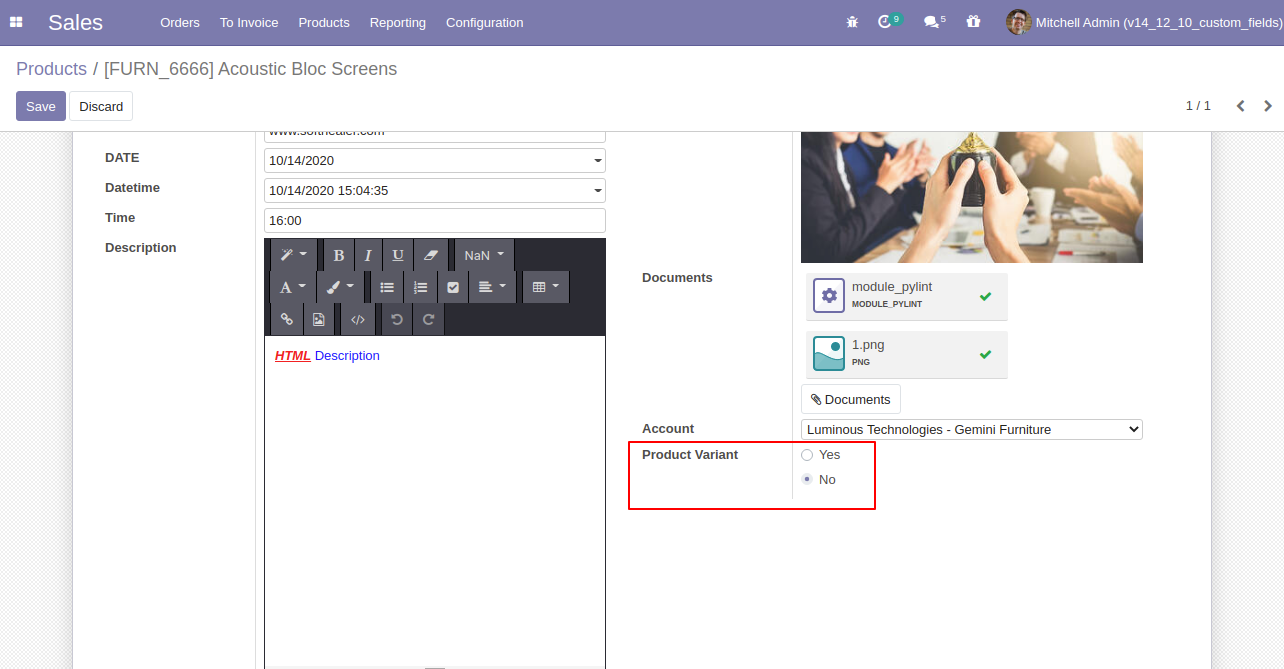Click the pager text 1 / 1

pyautogui.click(x=1198, y=106)
